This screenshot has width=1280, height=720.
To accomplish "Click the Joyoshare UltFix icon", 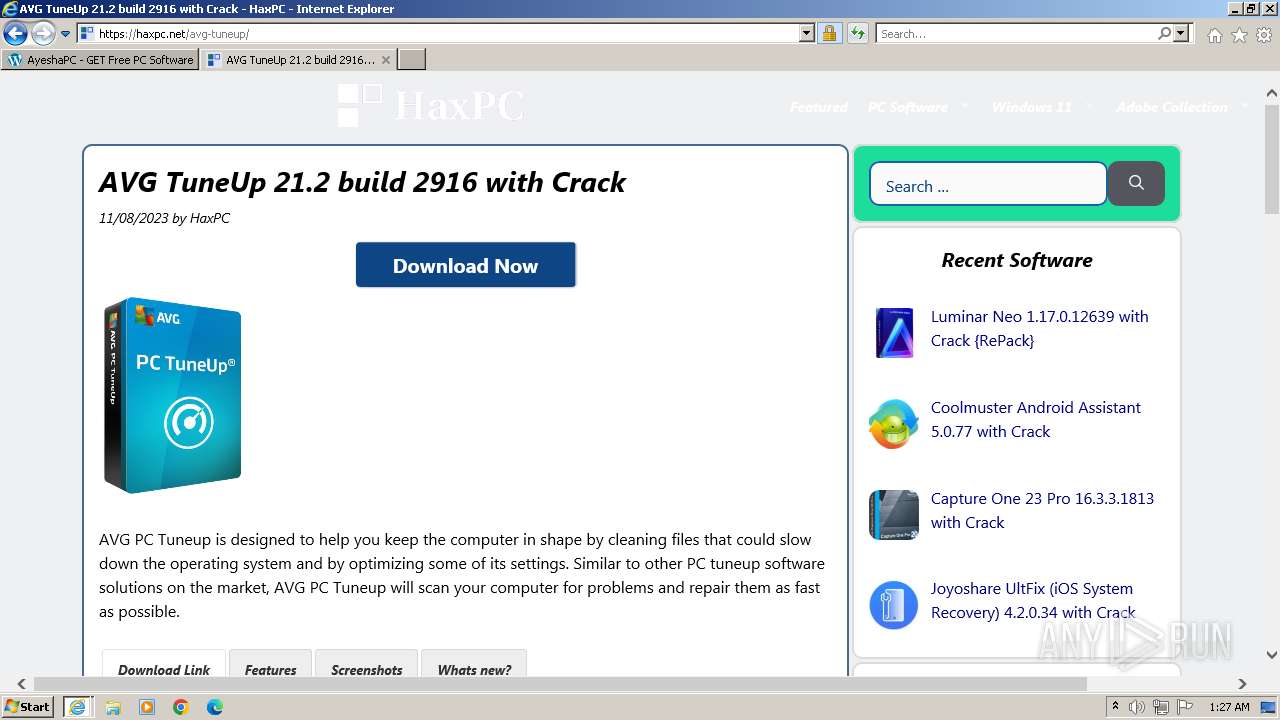I will (893, 605).
